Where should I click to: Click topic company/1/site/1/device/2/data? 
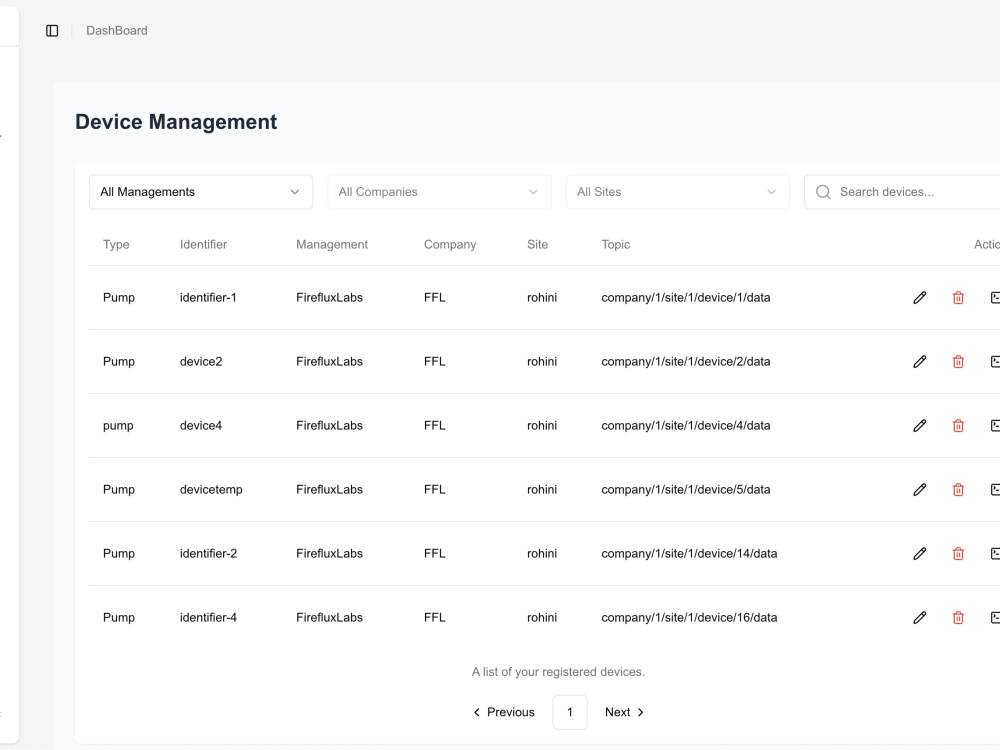point(686,362)
